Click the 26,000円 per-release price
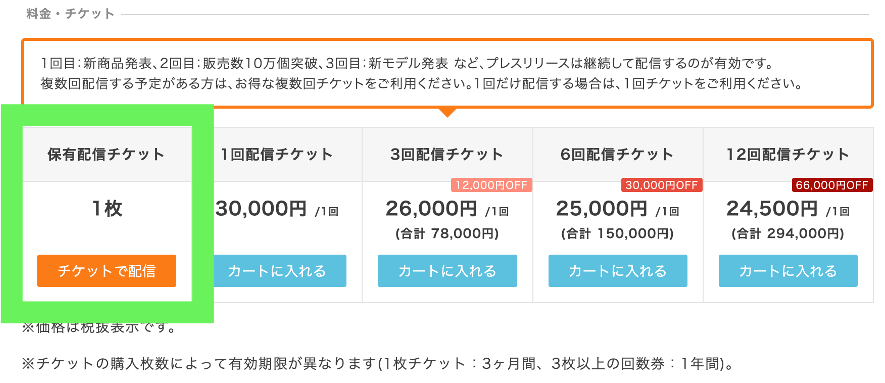The image size is (885, 383). click(x=431, y=209)
